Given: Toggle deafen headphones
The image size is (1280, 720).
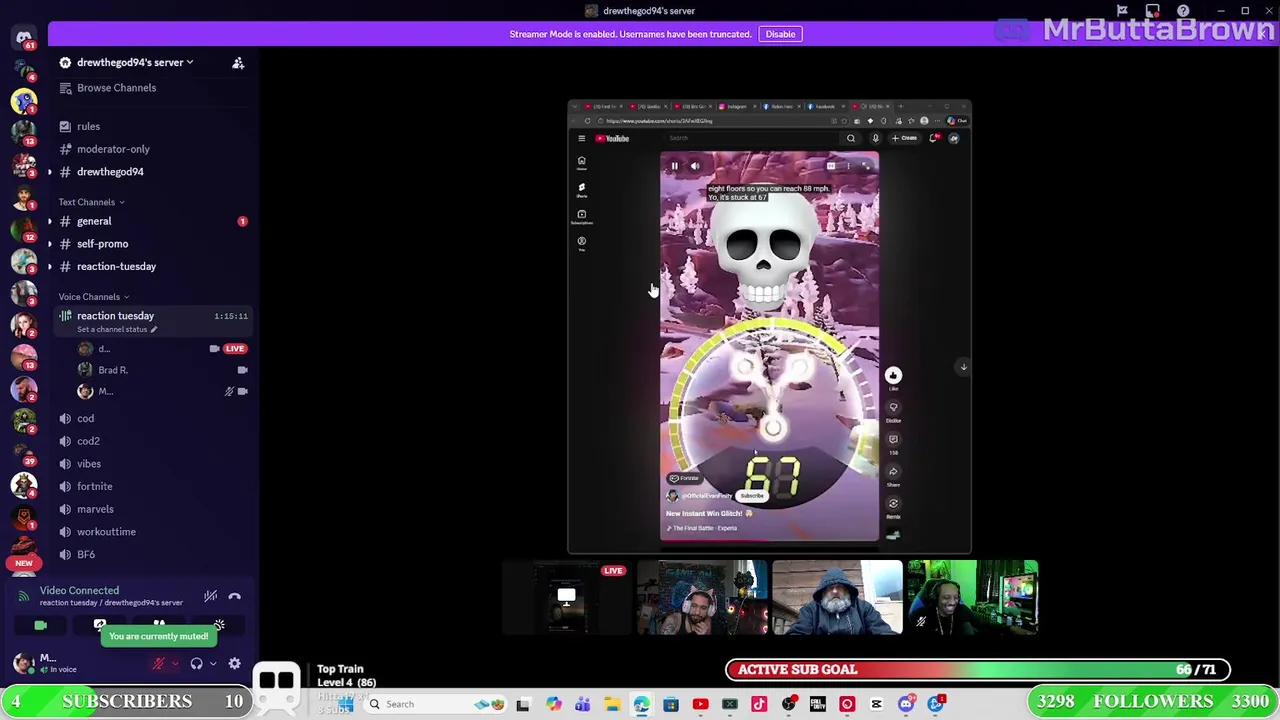Looking at the screenshot, I should [x=197, y=664].
